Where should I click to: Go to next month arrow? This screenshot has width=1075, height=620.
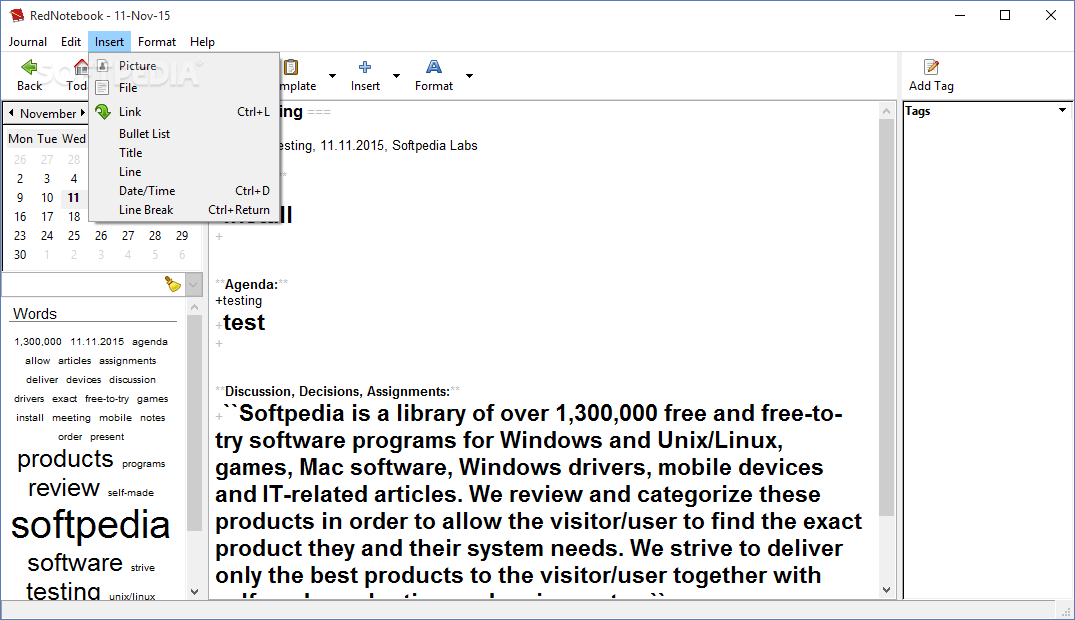click(83, 113)
